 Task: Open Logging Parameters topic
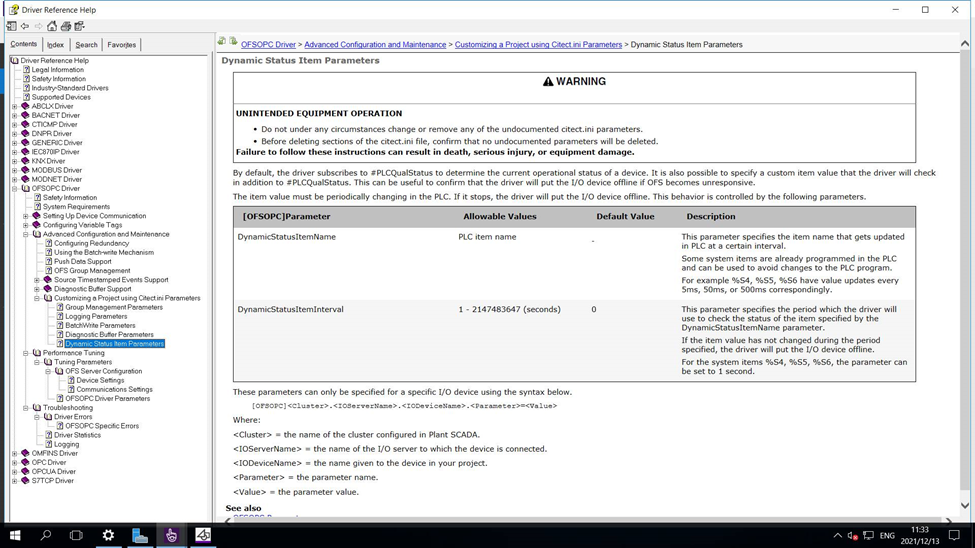tap(96, 317)
